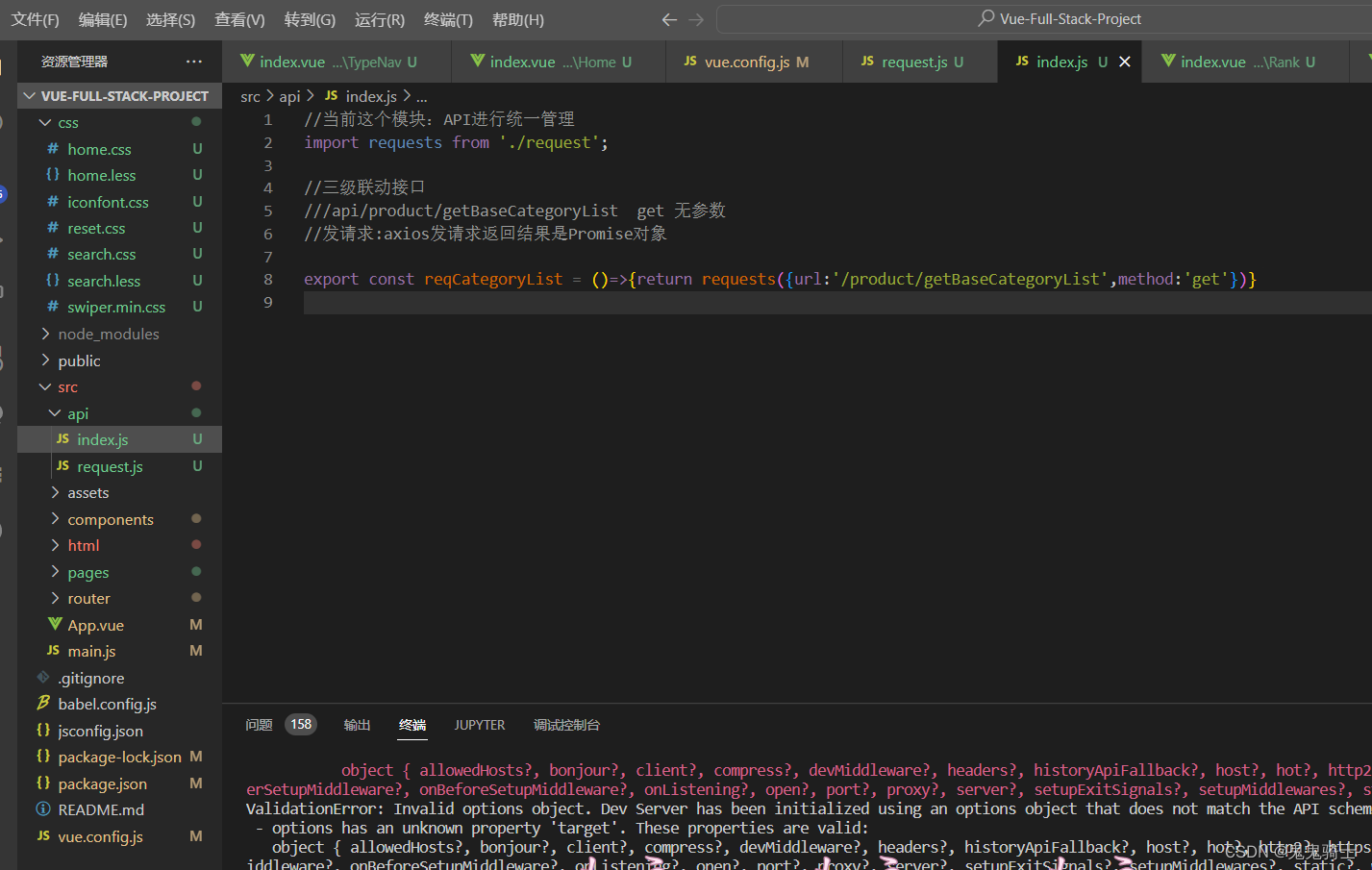This screenshot has width=1372, height=870.
Task: Click the src breadcrumb segment
Action: 250,96
